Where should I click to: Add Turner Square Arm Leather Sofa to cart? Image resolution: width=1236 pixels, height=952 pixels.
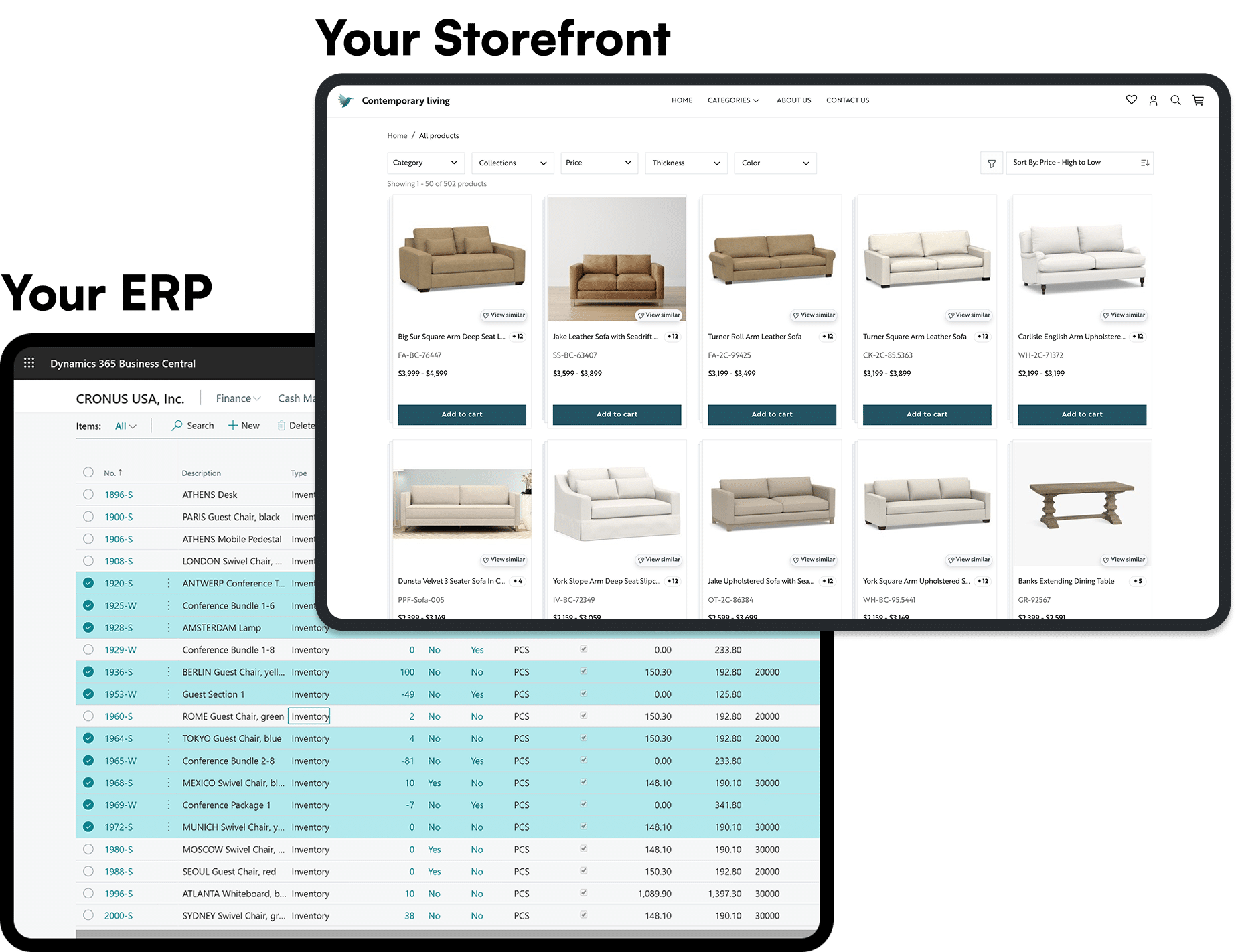point(927,414)
